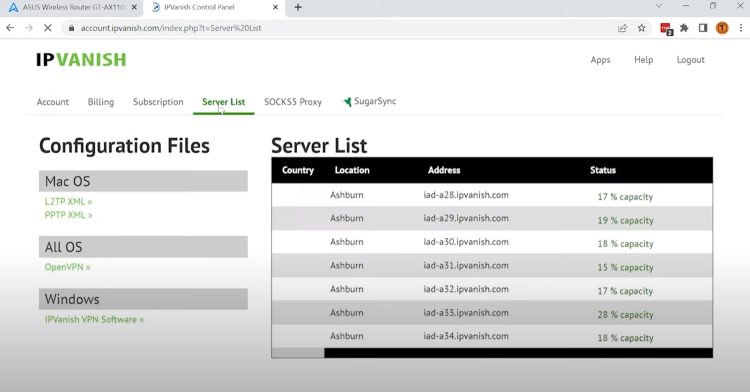Open the SugarSync tab

[x=370, y=101]
